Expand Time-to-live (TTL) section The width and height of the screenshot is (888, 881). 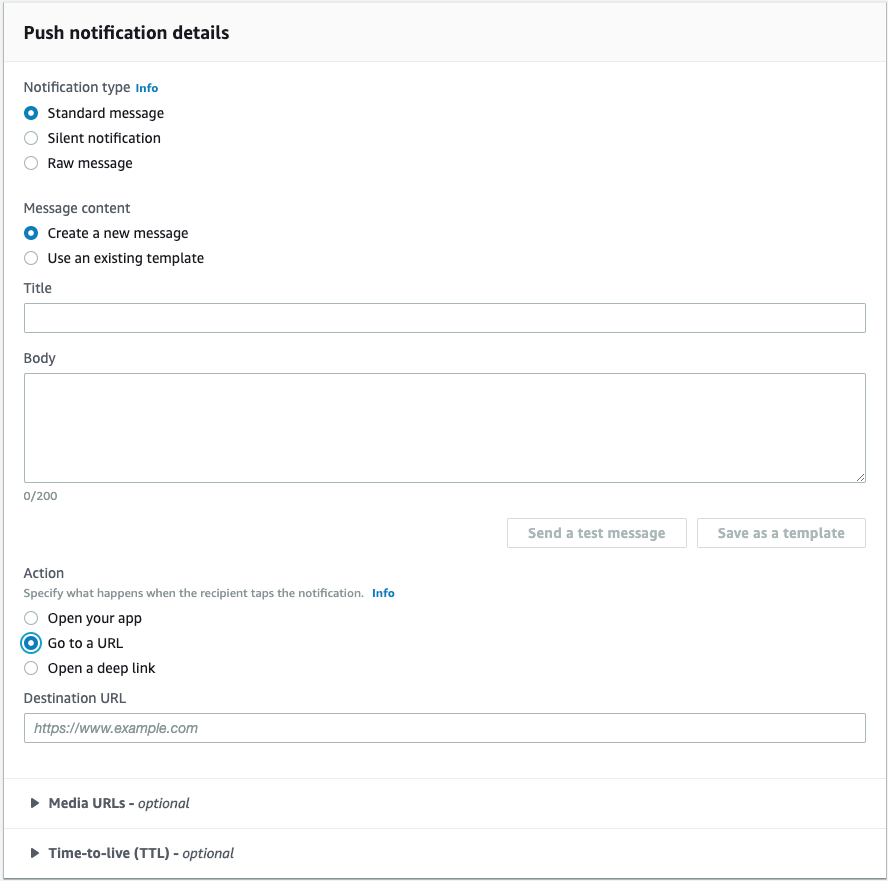pos(140,853)
